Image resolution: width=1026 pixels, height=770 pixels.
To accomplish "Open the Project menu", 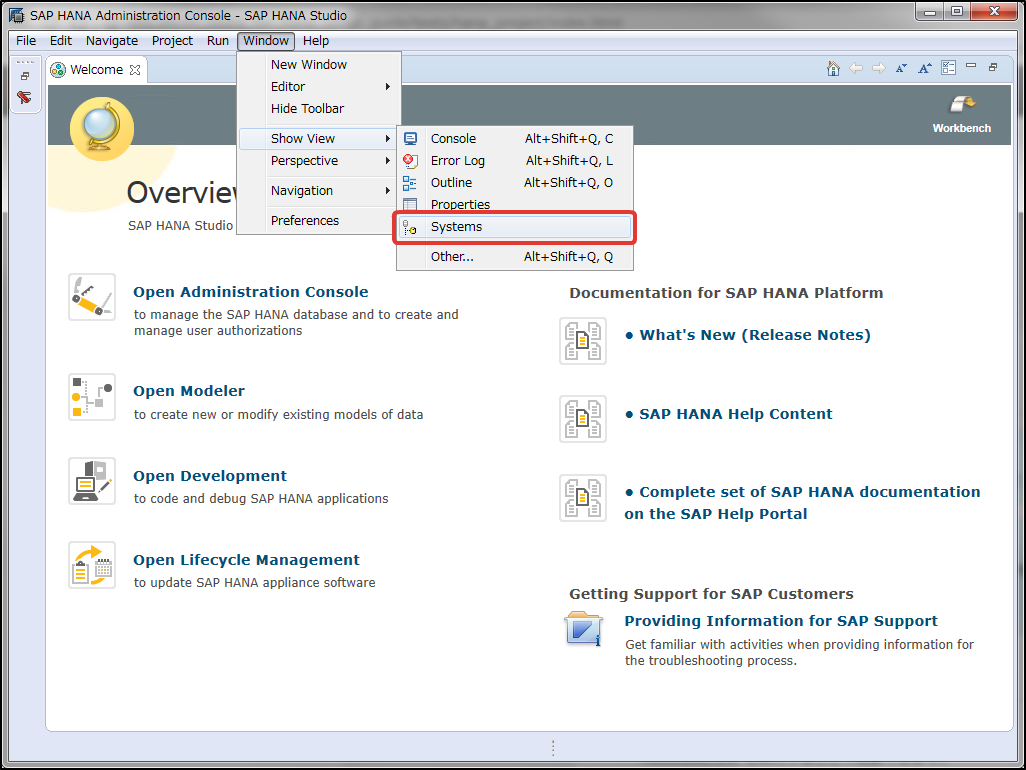I will [x=172, y=41].
